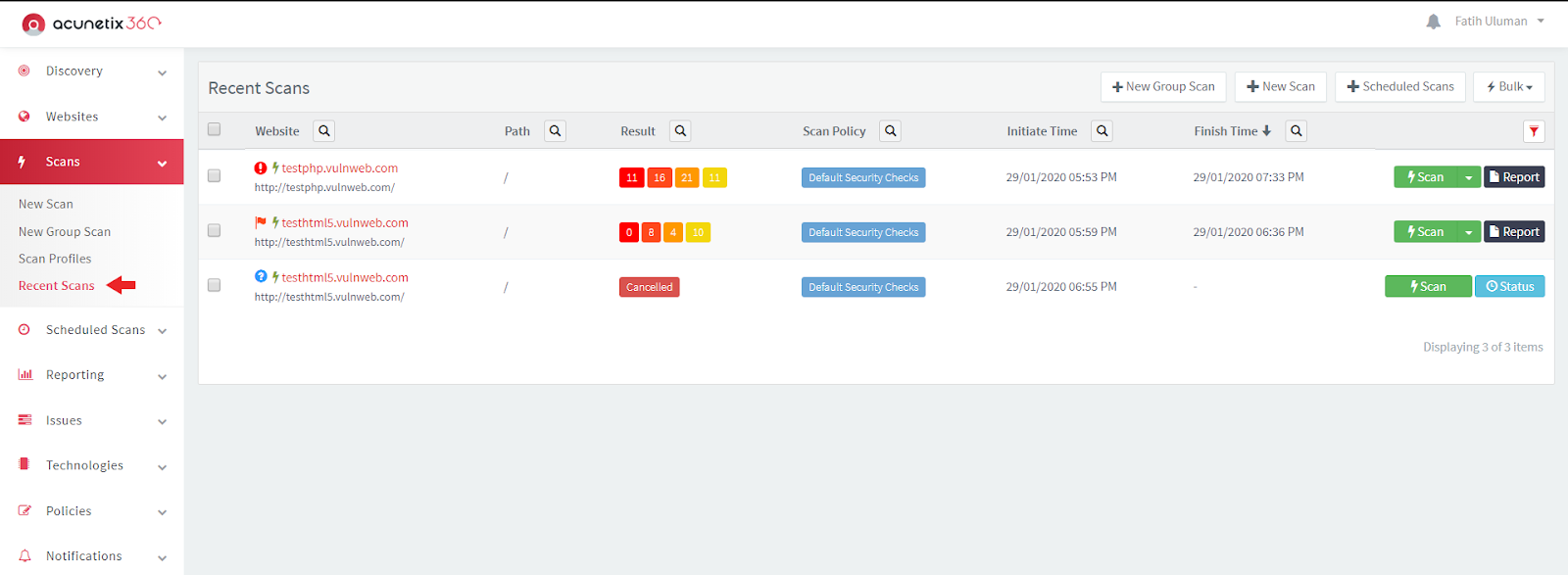This screenshot has width=1568, height=575.
Task: Click the Discovery sidebar icon
Action: [x=24, y=71]
